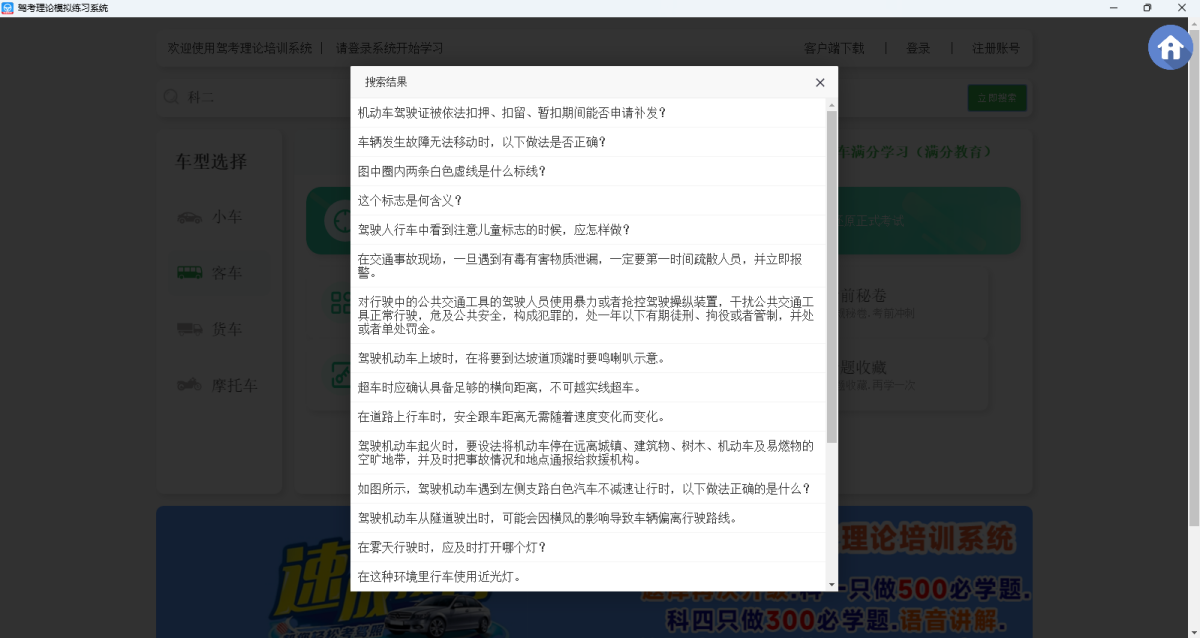Click the magnifier icon in search bar
This screenshot has height=638, width=1200.
click(171, 97)
